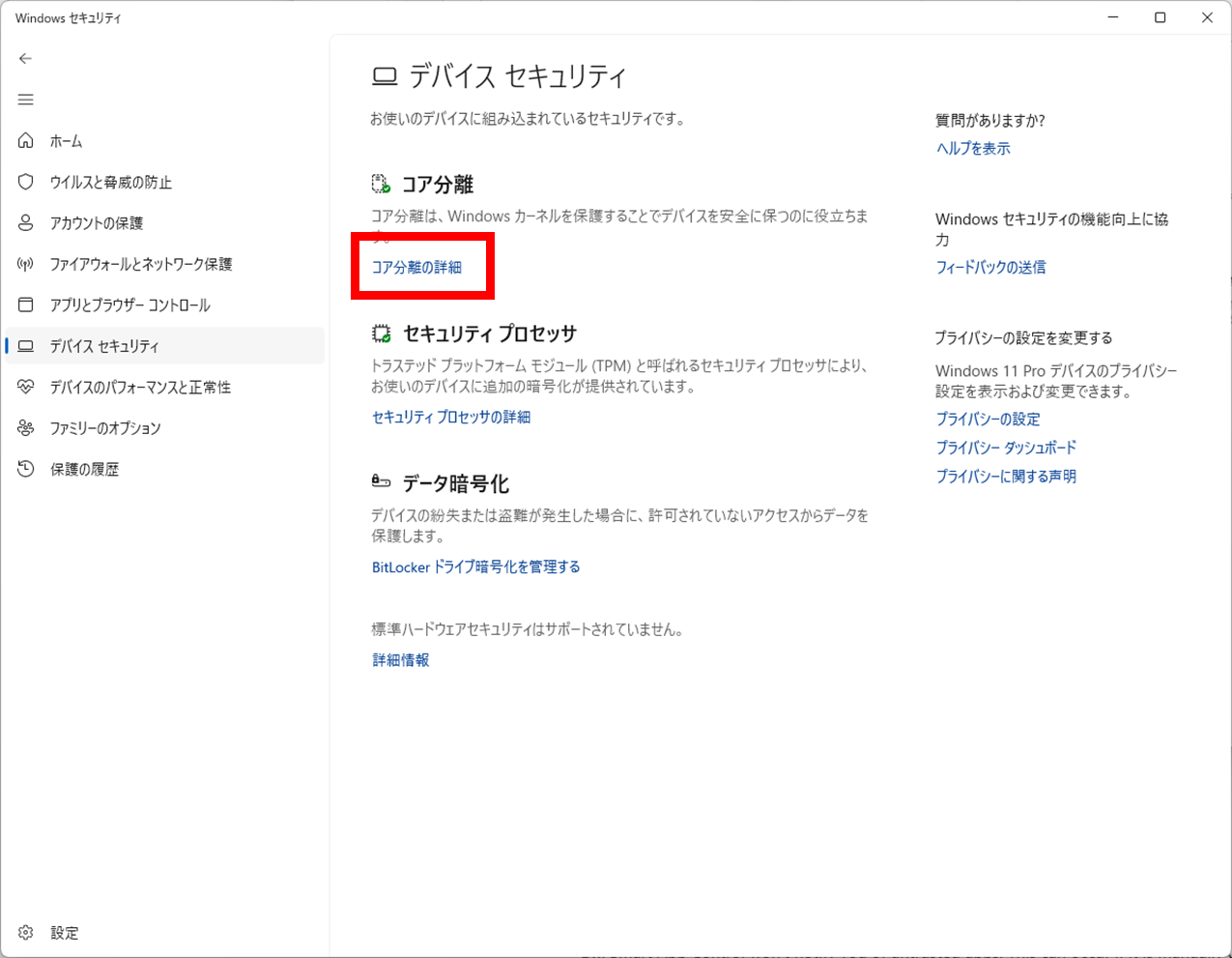Click the antenna icon for ファイアウォールとネットワーク保護
Image resolution: width=1232 pixels, height=958 pixels.
pos(25,264)
